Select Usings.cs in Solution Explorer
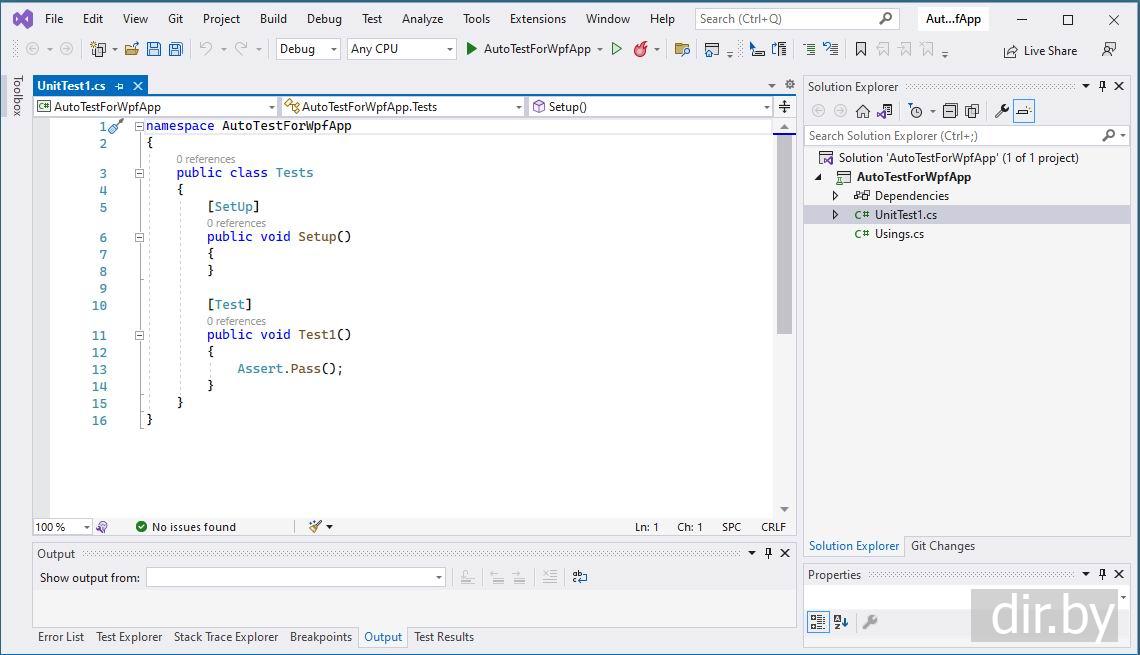The image size is (1140, 655). tap(899, 234)
